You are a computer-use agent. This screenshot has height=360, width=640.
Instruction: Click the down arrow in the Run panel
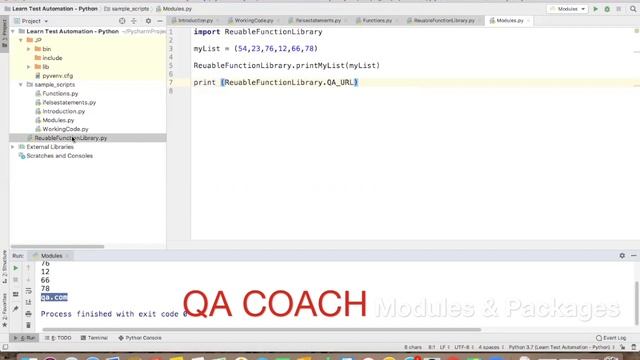[28, 280]
